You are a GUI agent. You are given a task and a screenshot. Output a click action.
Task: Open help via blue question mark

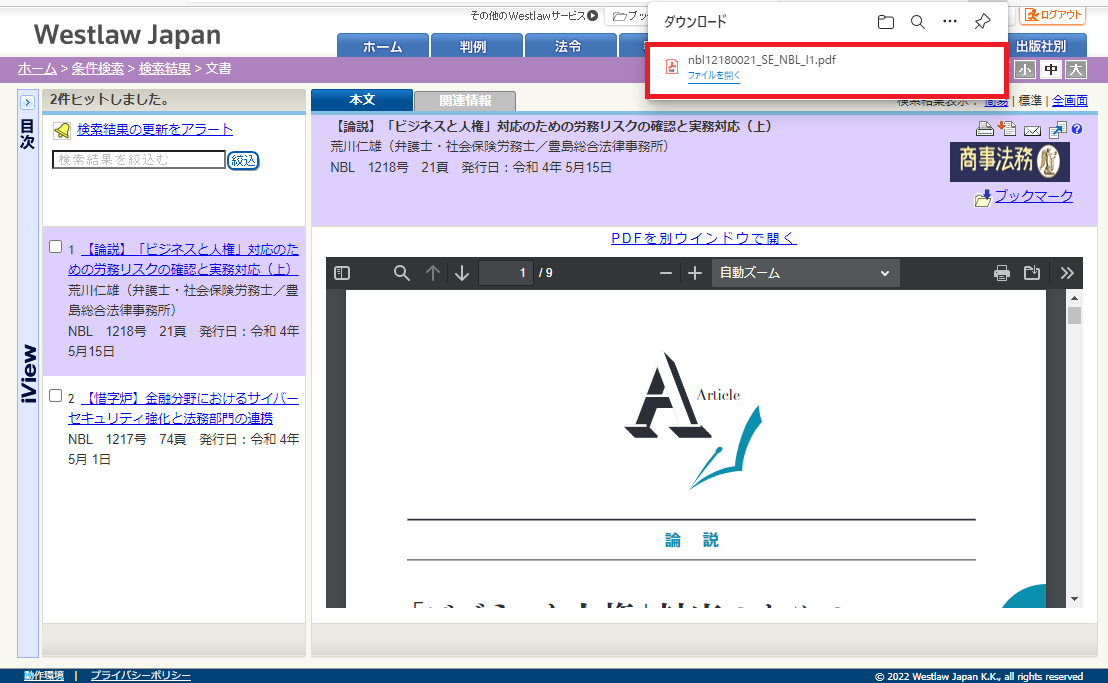pos(1077,129)
